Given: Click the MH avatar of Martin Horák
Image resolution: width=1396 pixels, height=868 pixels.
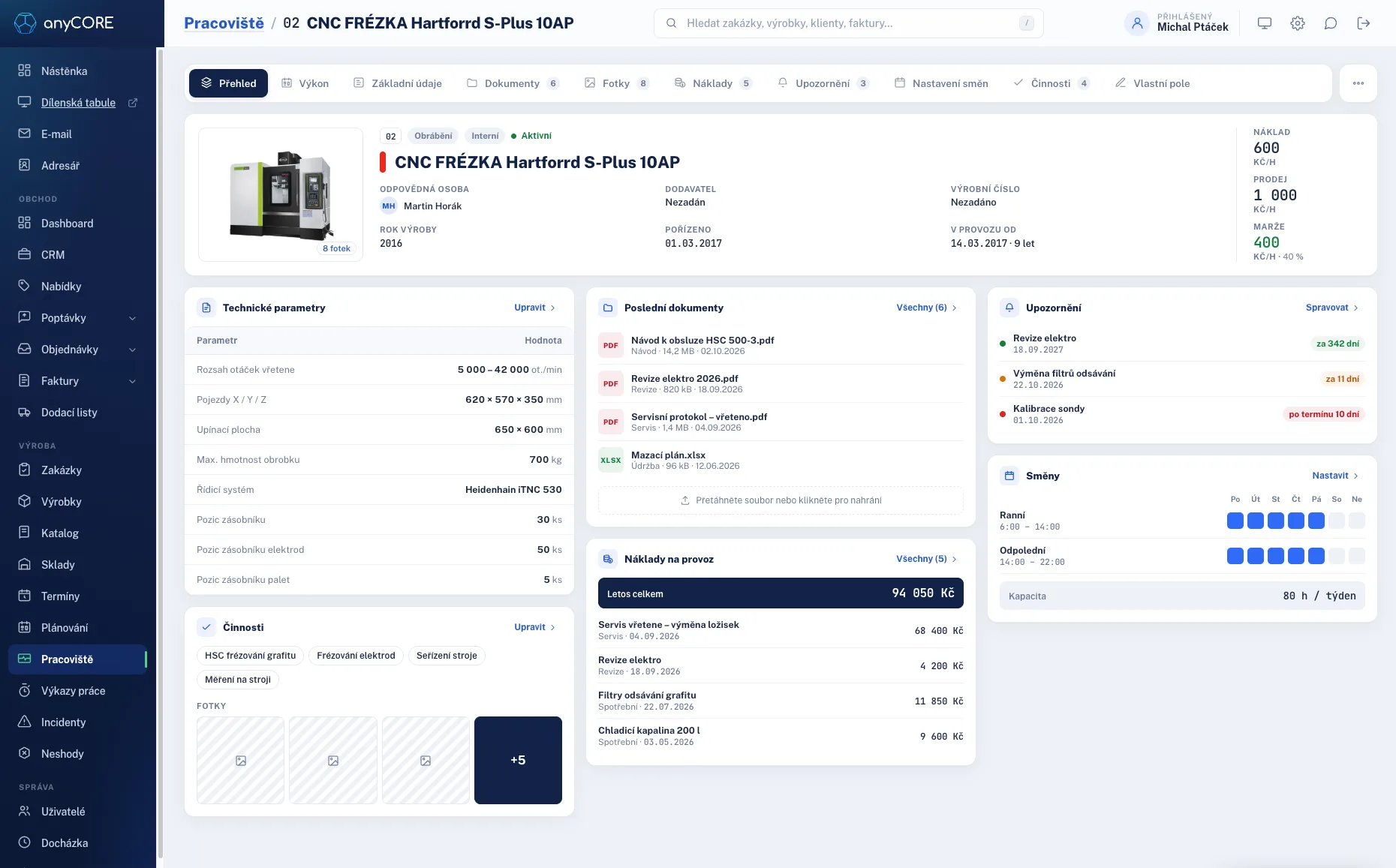Looking at the screenshot, I should click(x=389, y=206).
